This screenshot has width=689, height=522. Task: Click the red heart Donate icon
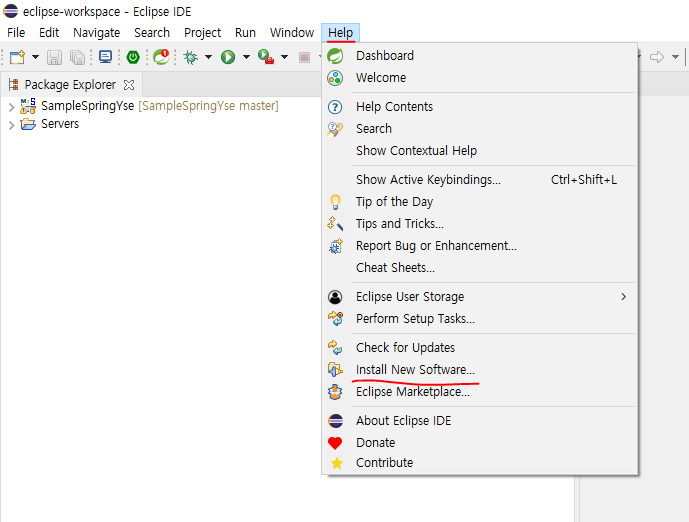click(335, 443)
